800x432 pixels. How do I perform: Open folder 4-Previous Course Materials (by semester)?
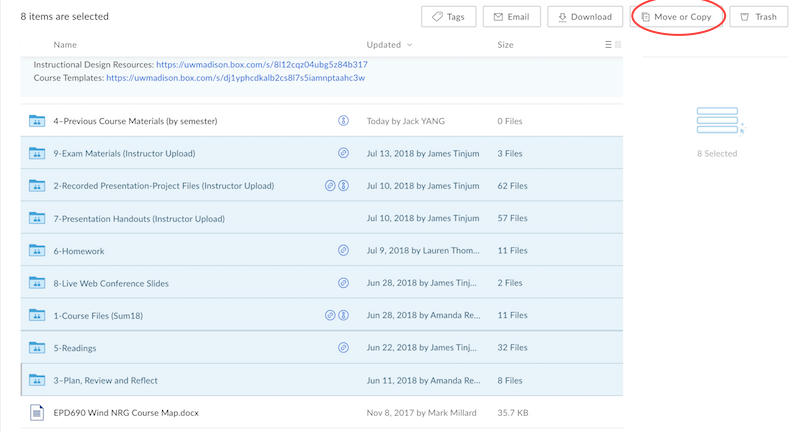(135, 121)
